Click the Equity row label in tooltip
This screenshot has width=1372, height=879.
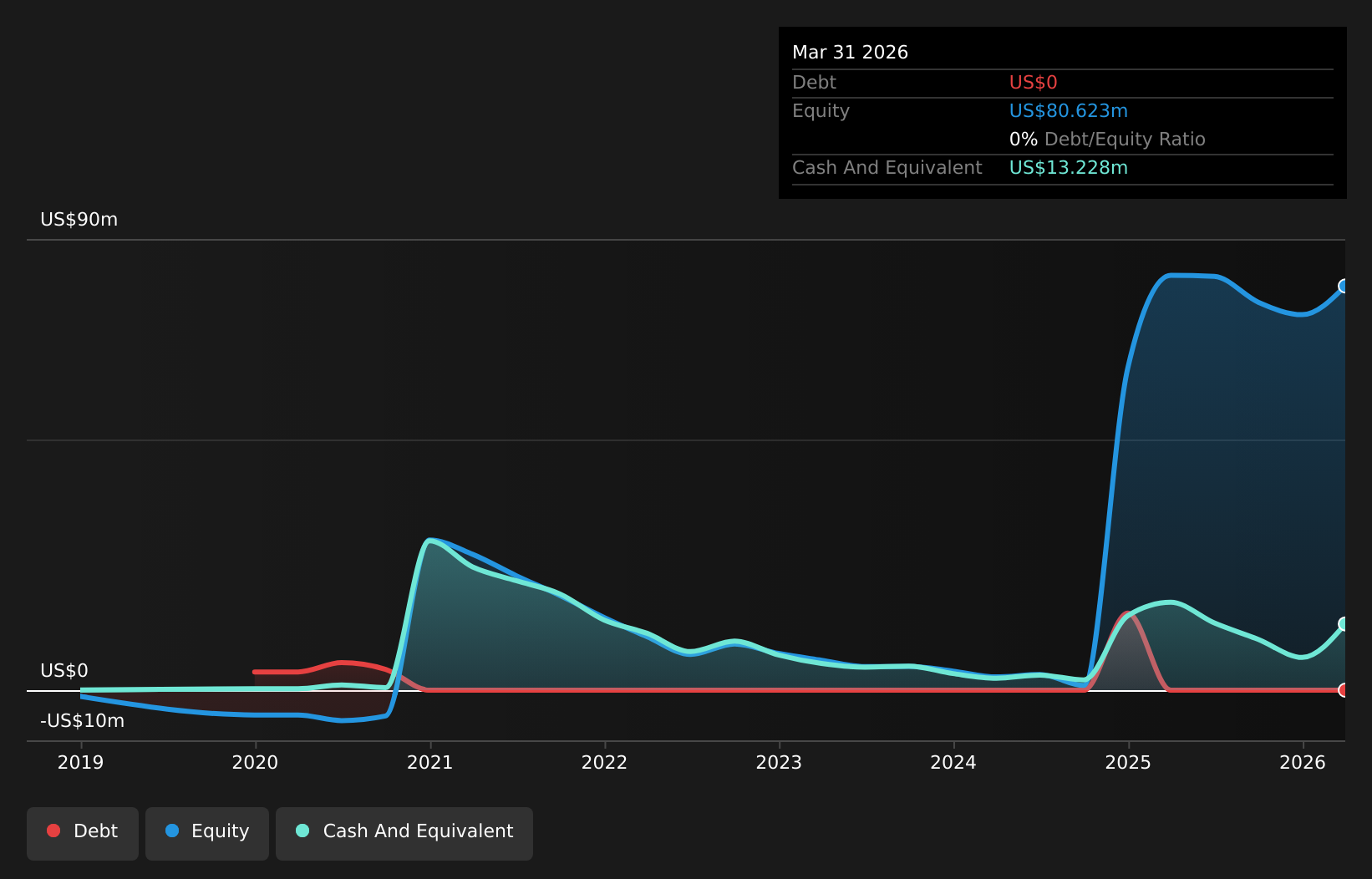821,111
